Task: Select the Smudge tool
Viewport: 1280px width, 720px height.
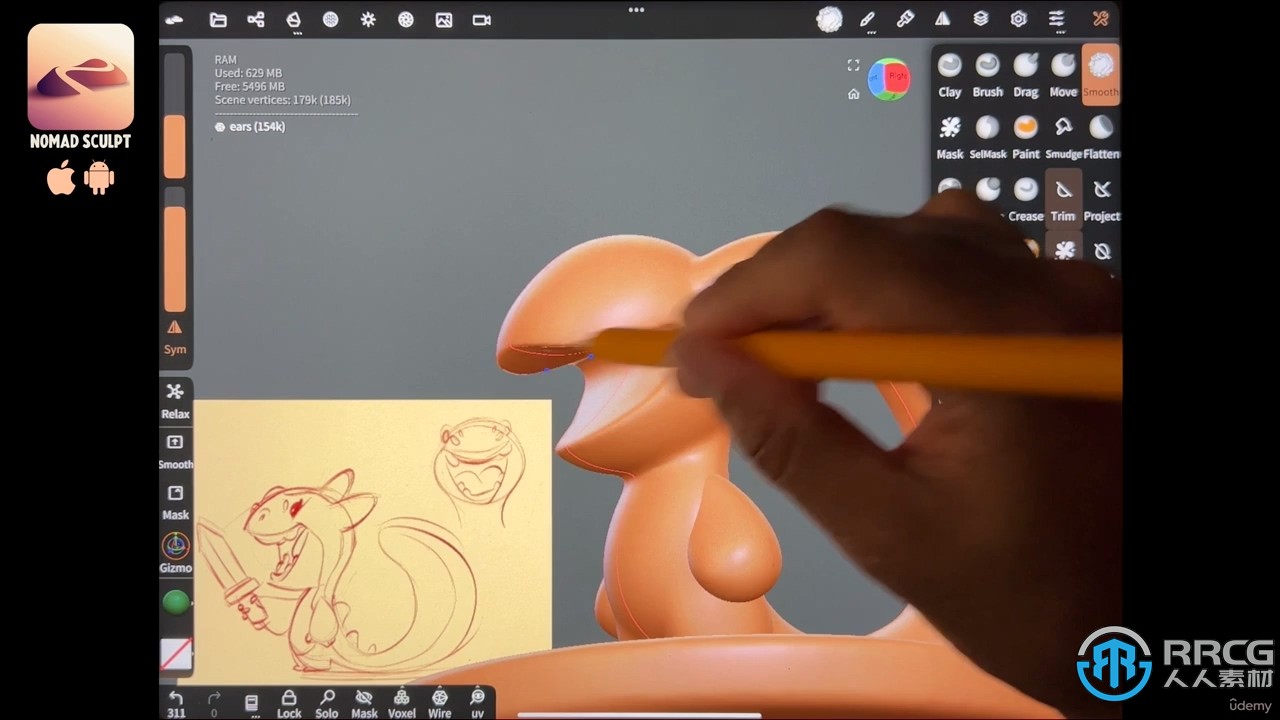Action: click(1063, 138)
